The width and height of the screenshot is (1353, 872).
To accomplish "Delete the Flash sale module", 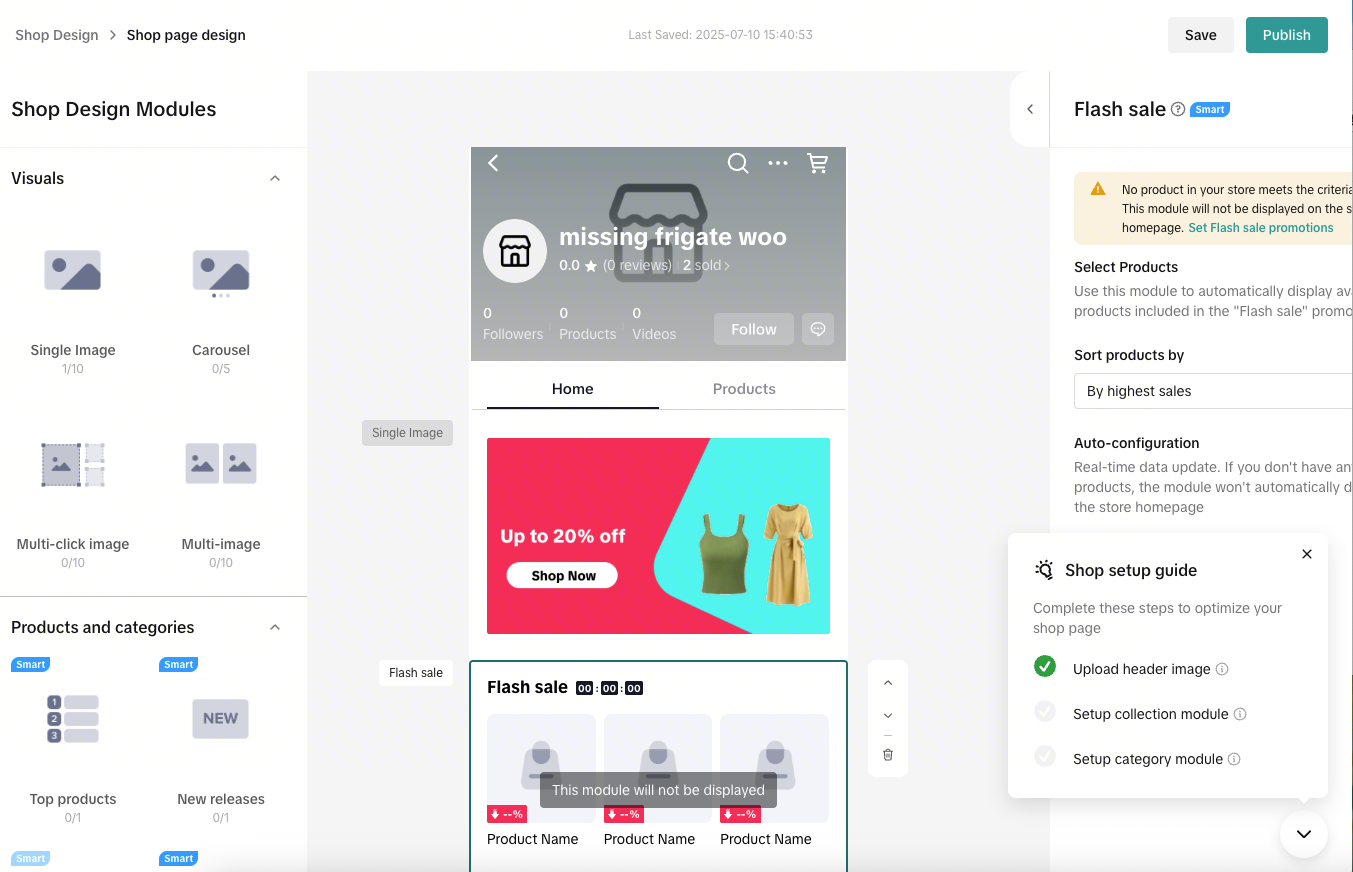I will point(888,755).
